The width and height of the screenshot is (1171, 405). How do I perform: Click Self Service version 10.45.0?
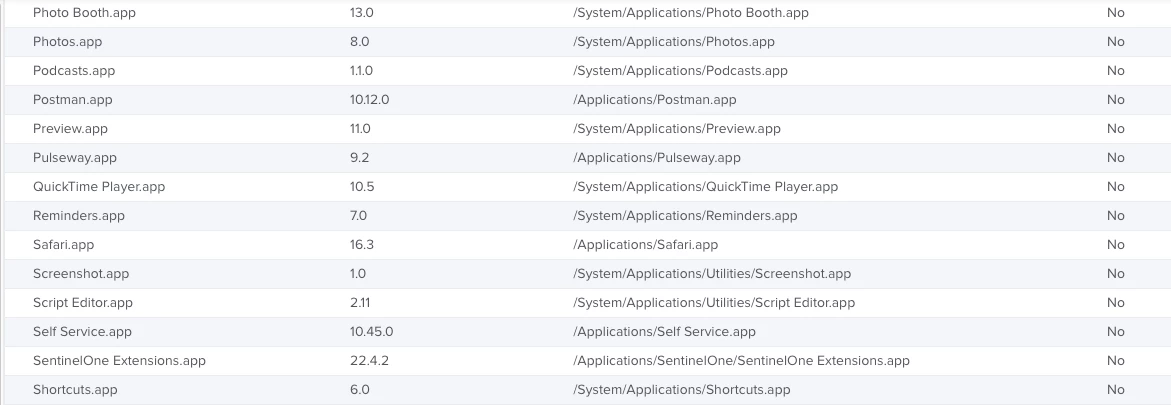click(371, 332)
